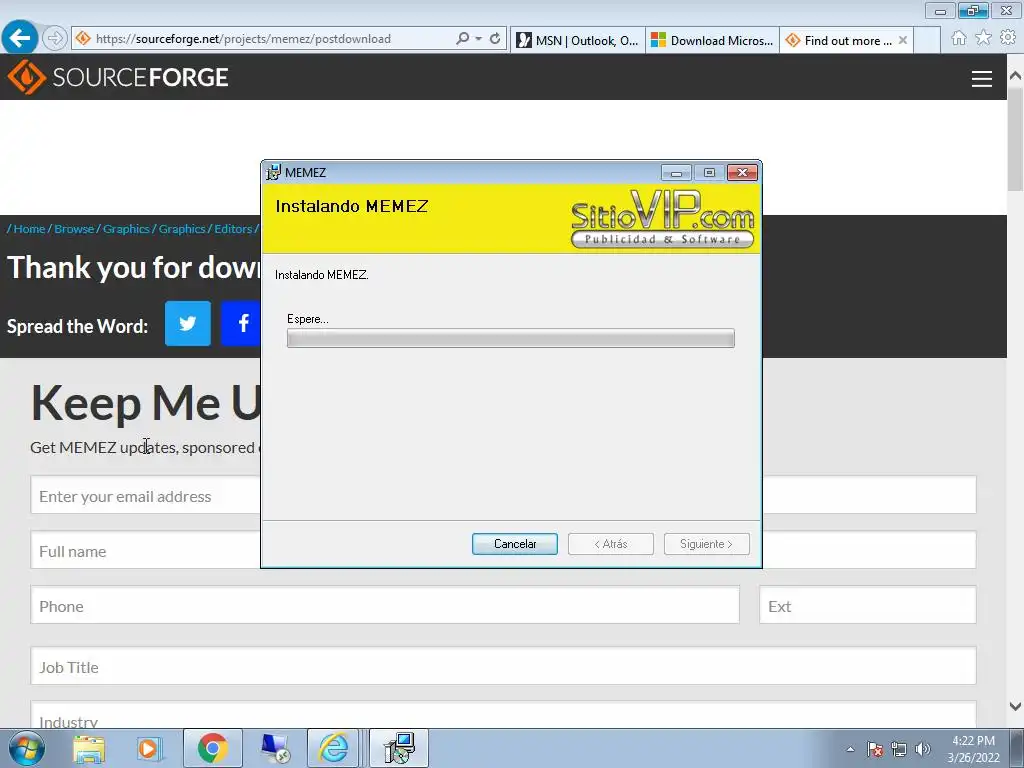Restore down the browser window
This screenshot has height=768, width=1024.
973,10
